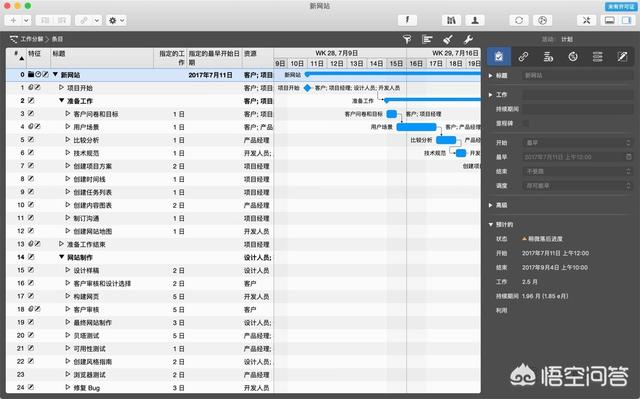Viewport: 640px width, 399px height.
Task: Select the stacked lines inspector tab
Action: pyautogui.click(x=598, y=57)
